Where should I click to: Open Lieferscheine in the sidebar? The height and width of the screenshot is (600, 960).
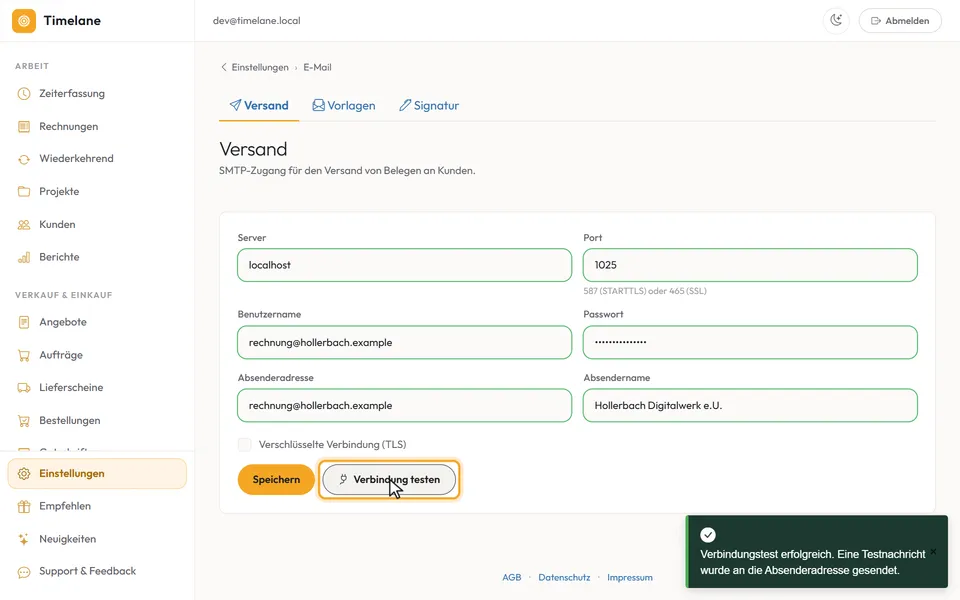97,388
